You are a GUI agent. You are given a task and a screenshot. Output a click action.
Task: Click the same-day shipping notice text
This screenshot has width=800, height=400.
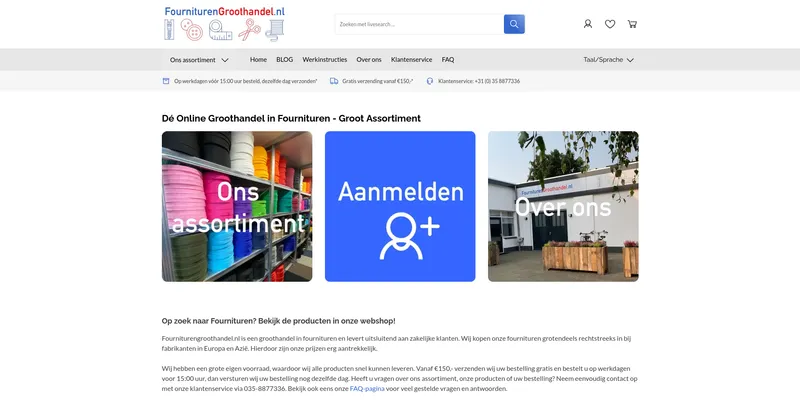(x=245, y=81)
